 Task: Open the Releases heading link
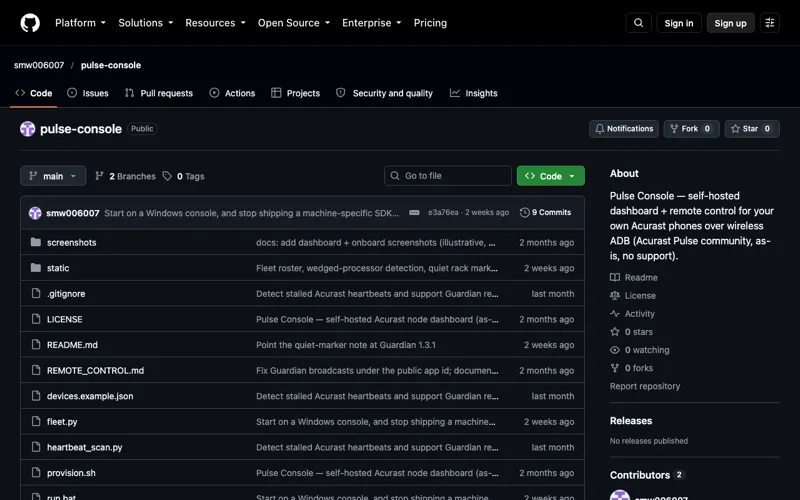tap(631, 421)
